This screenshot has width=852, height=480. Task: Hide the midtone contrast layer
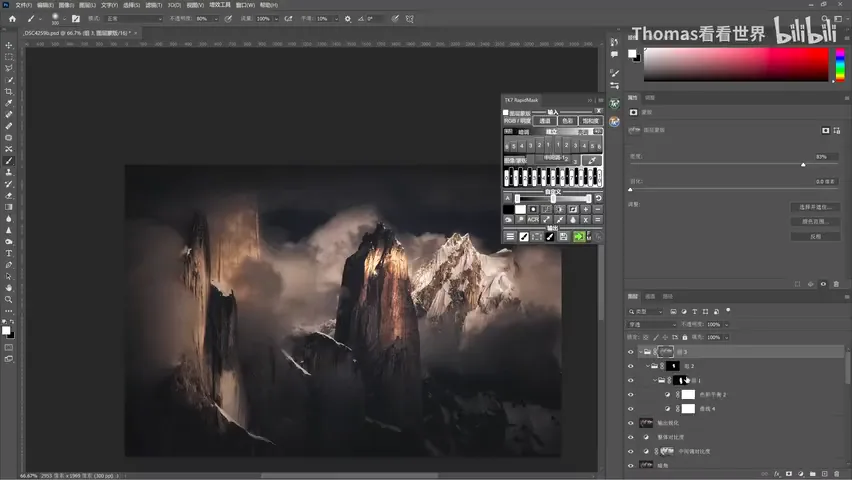[631, 451]
